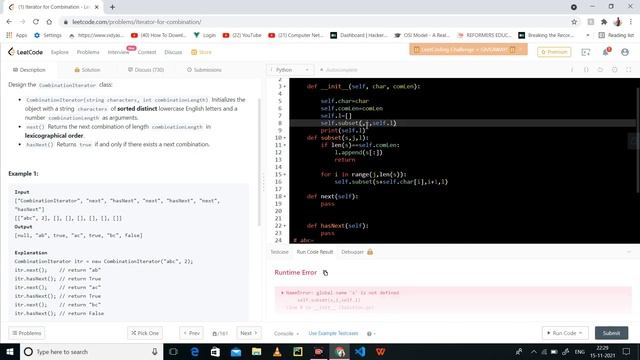
Task: Click the browser back arrow
Action: [9, 22]
